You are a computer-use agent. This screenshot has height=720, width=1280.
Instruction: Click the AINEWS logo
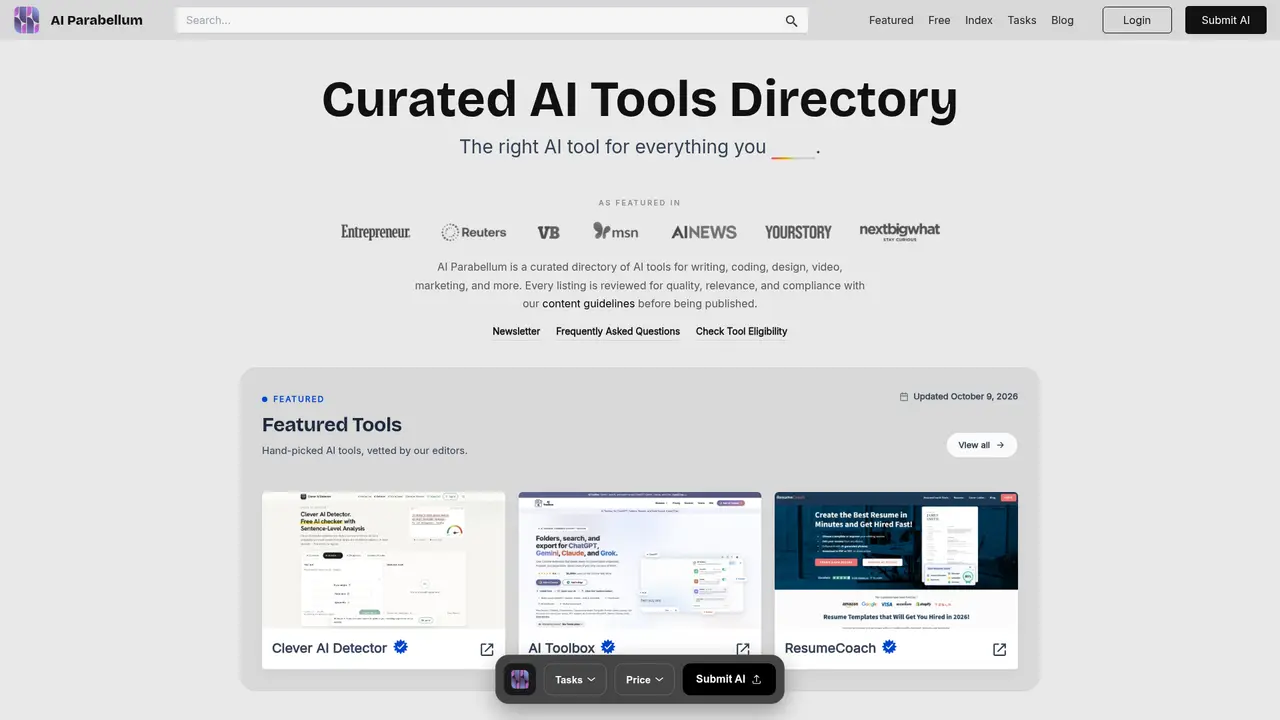point(704,232)
